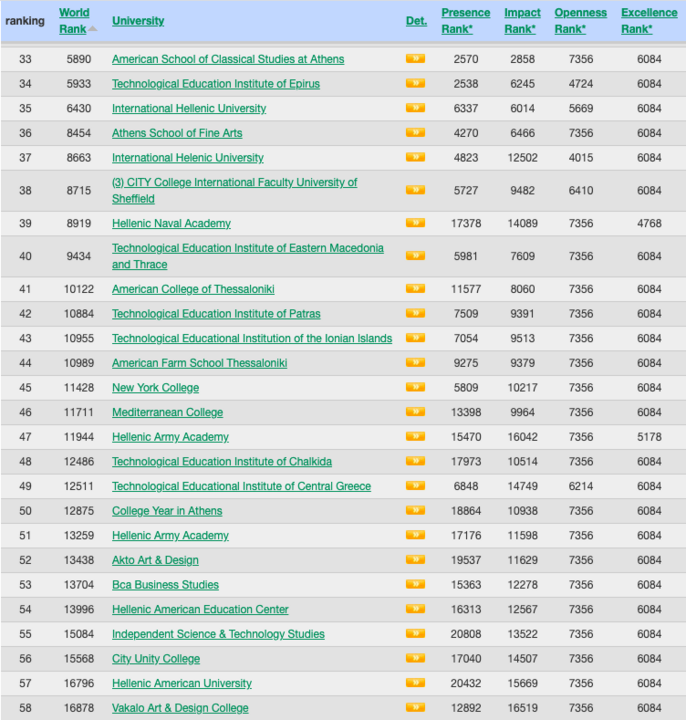
Task: Open details icon for Hellenic American University
Action: point(415,683)
